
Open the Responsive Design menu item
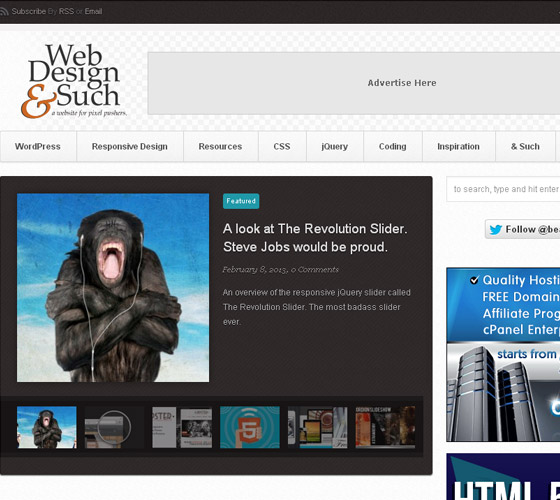(x=130, y=146)
